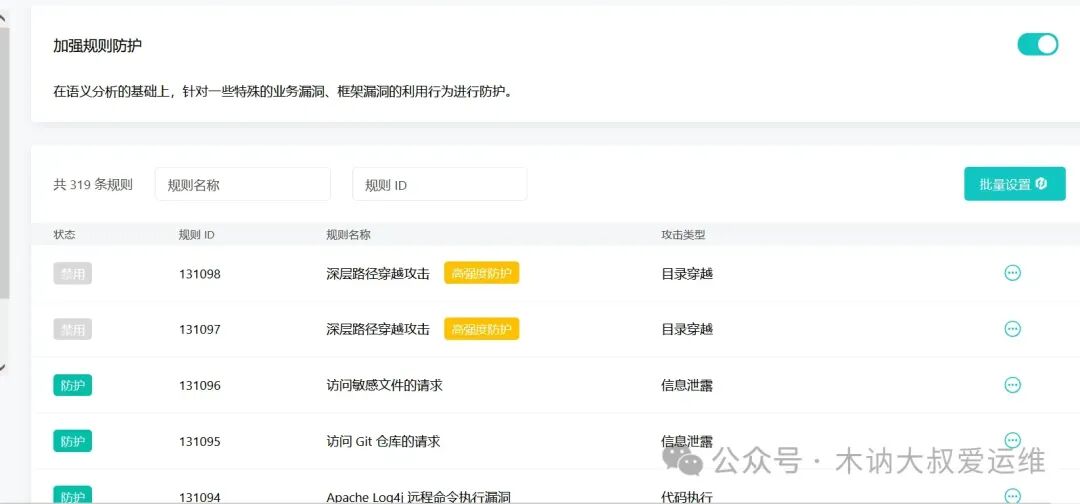
Task: Toggle the 加强规则防护 switch off
Action: [x=1037, y=45]
